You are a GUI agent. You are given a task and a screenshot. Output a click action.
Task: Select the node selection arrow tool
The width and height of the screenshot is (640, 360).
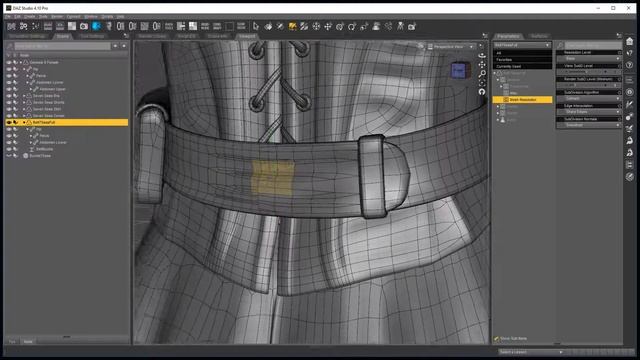click(x=256, y=27)
